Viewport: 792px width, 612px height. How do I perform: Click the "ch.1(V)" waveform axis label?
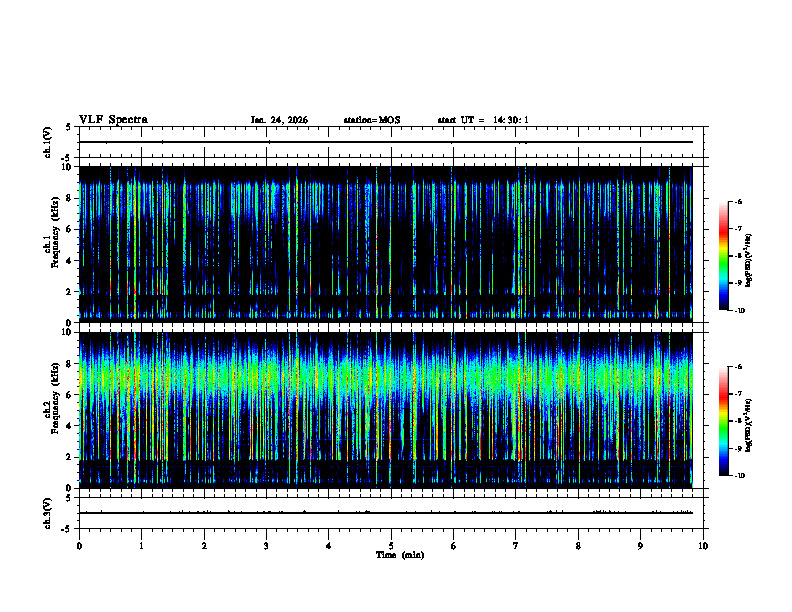point(47,142)
